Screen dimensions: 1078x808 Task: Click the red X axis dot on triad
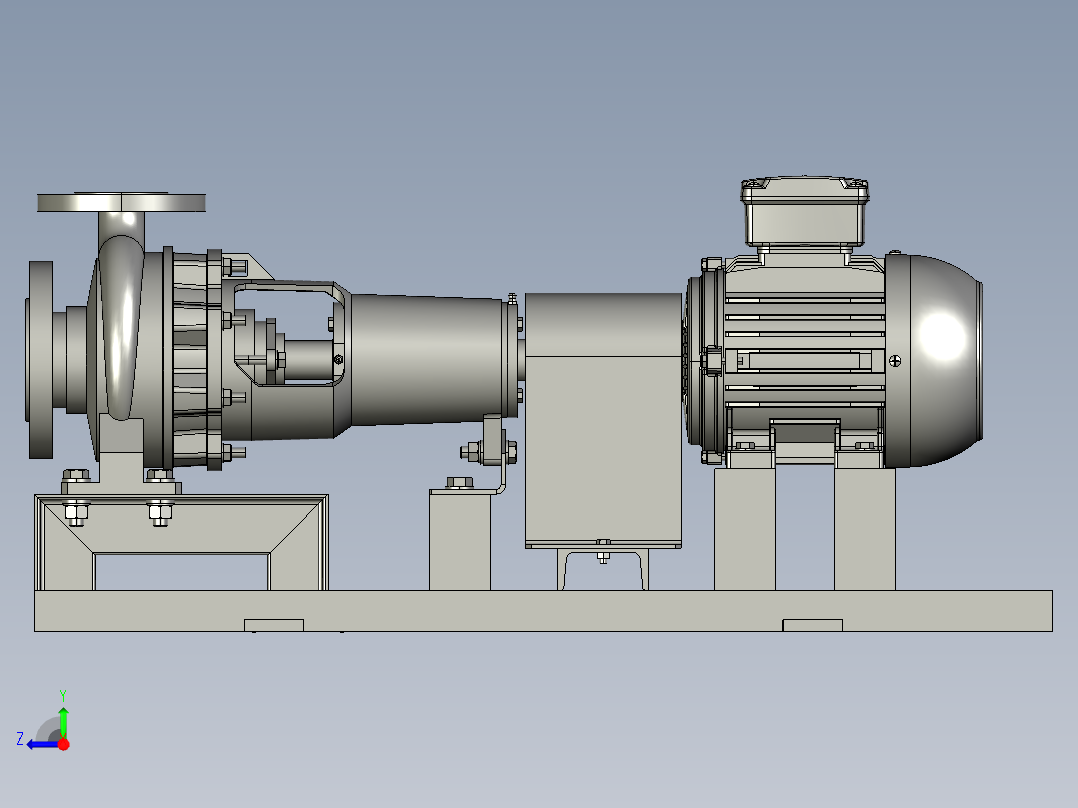click(x=64, y=744)
